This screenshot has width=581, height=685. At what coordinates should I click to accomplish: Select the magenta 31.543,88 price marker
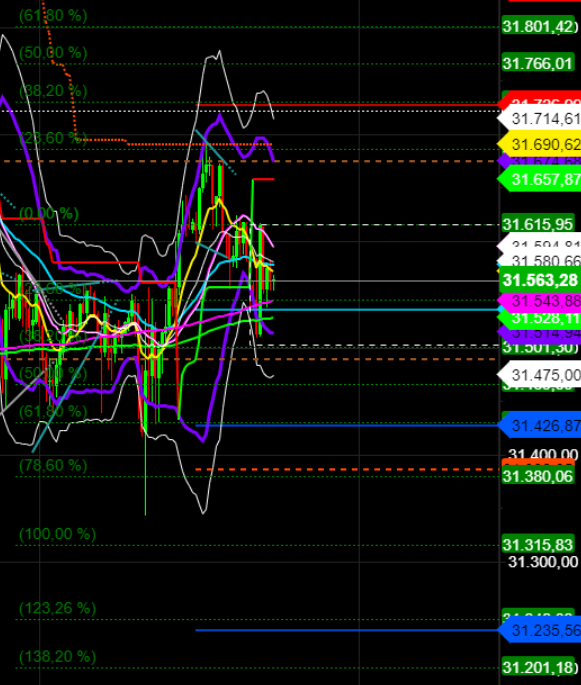(x=541, y=301)
